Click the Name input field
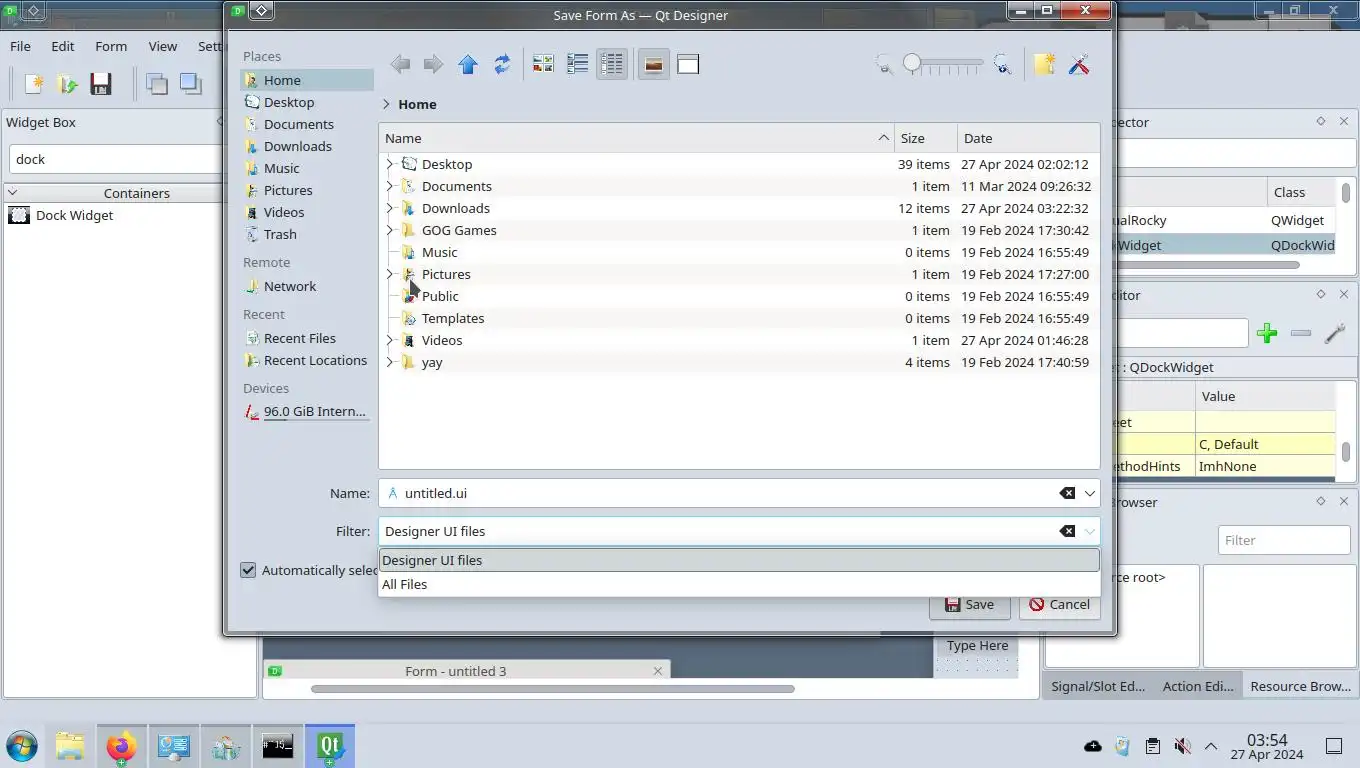The width and height of the screenshot is (1360, 768). tap(739, 493)
